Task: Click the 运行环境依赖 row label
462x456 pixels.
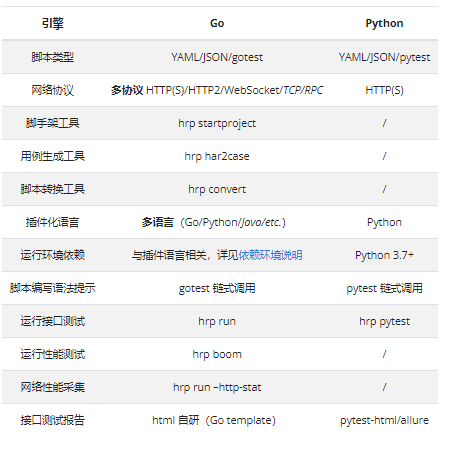Action: pos(53,255)
